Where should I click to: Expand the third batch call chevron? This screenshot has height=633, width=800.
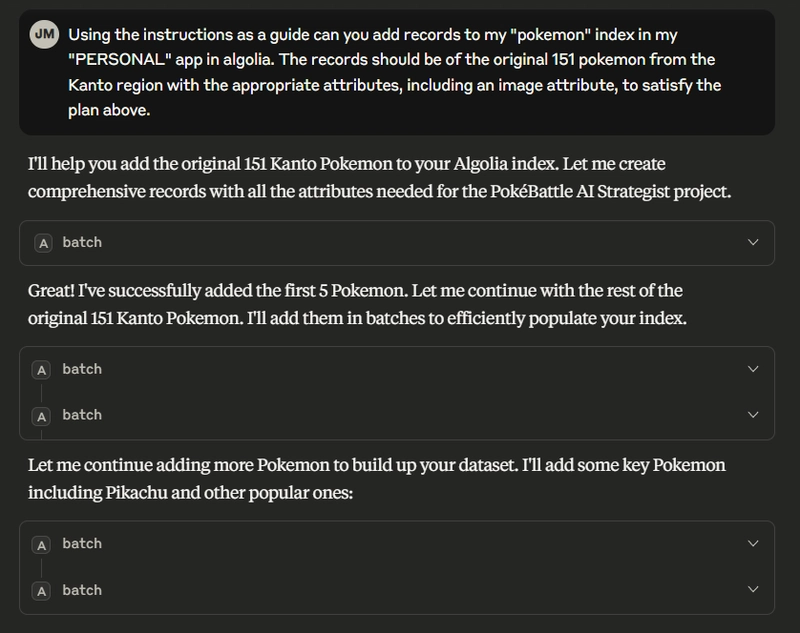tap(753, 415)
